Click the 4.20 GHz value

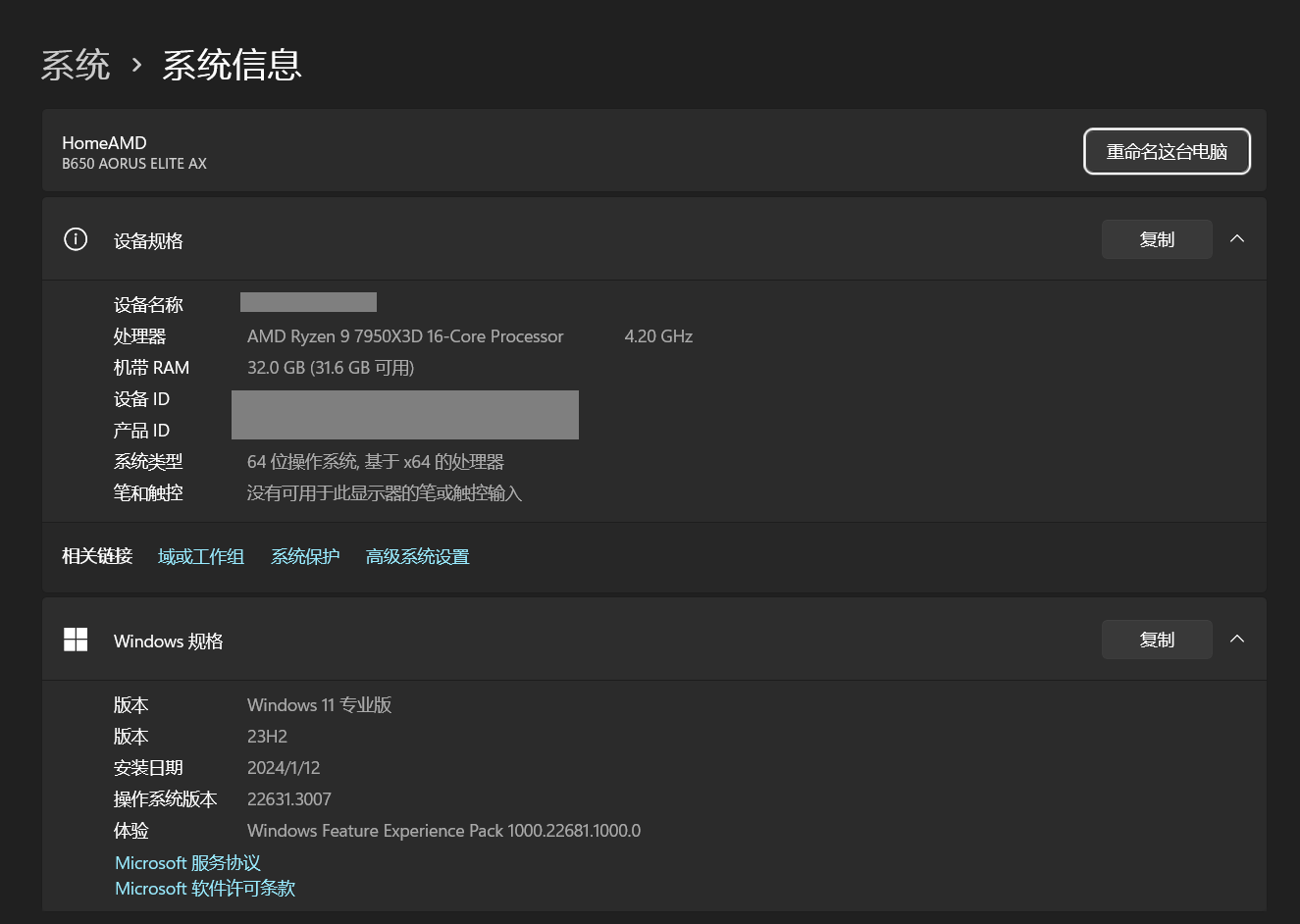click(x=658, y=336)
